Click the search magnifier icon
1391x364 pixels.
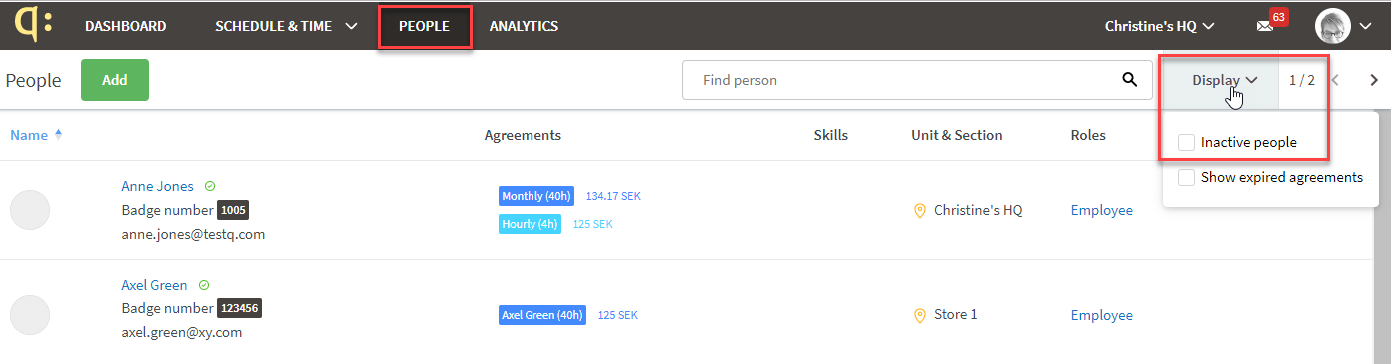[x=1130, y=80]
